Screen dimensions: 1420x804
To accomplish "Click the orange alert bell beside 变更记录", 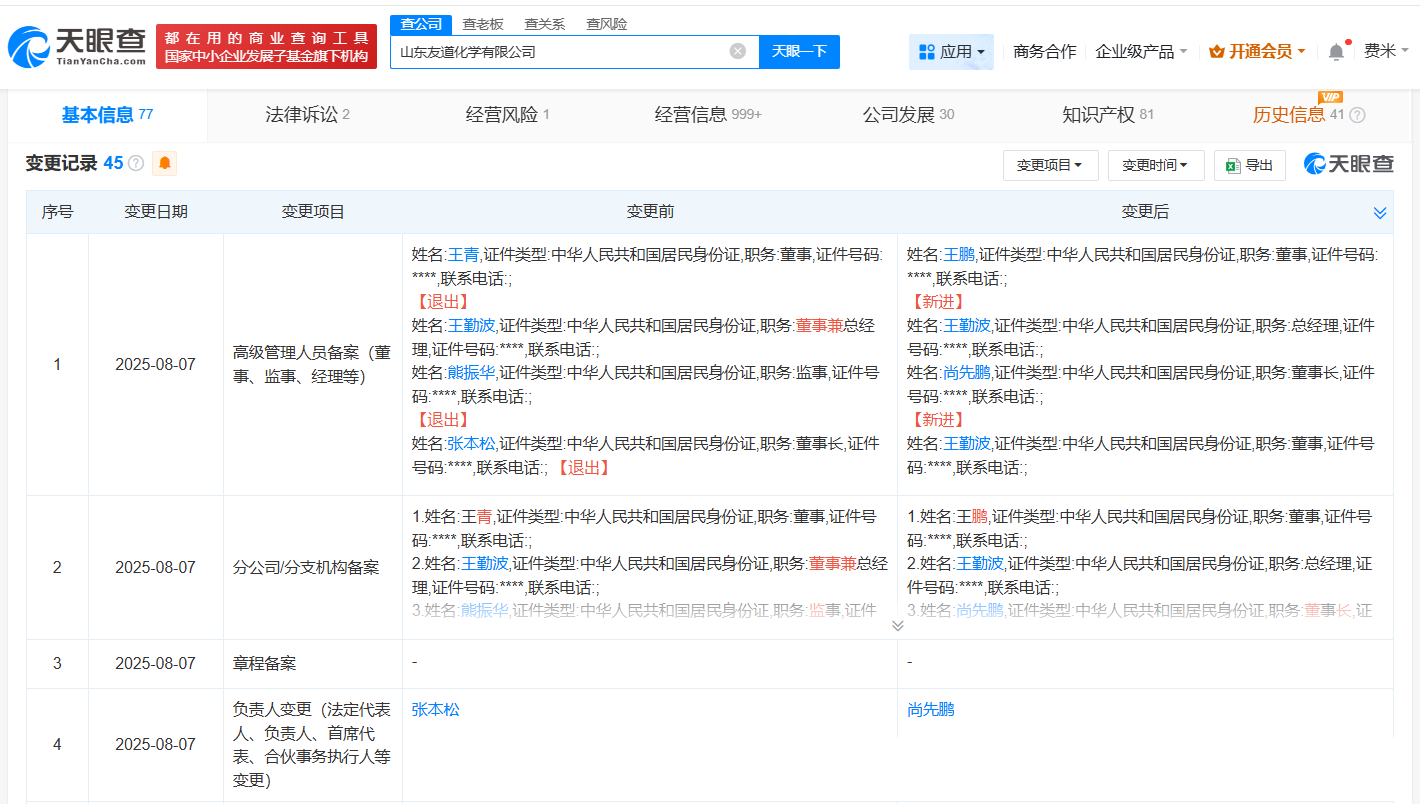I will click(164, 163).
